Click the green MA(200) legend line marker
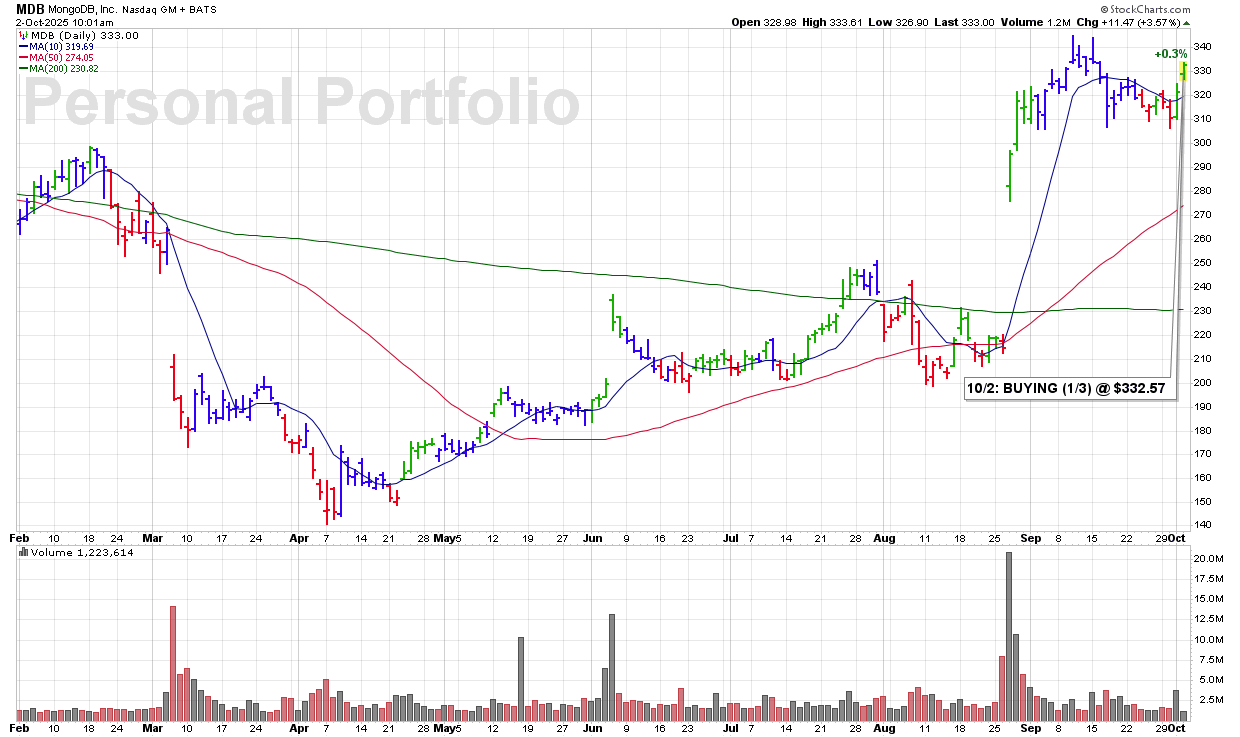Image resolution: width=1240 pixels, height=737 pixels. pyautogui.click(x=22, y=68)
